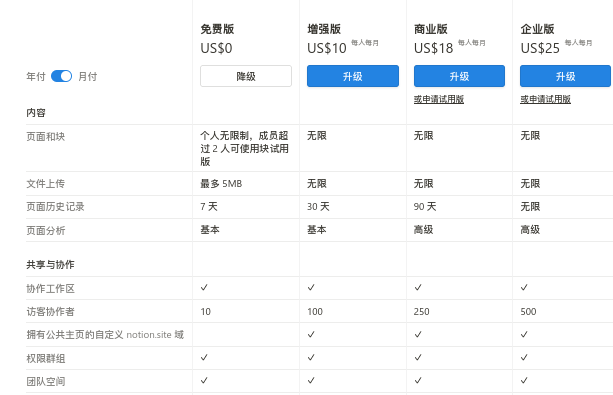The image size is (613, 395).
Task: Click 页面分析 高级 in 商业版 column
Action: (423, 230)
